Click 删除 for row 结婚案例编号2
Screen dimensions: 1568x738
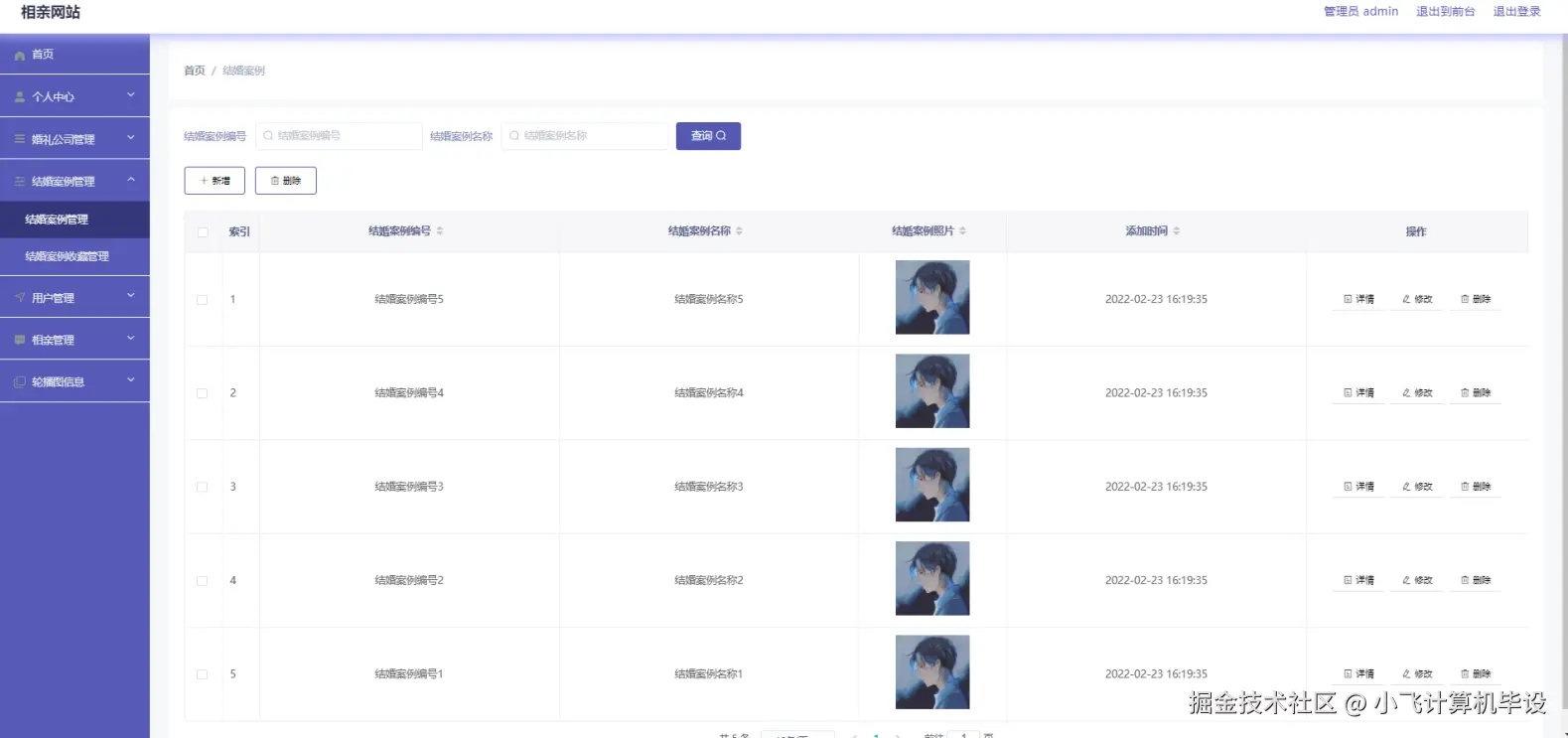(x=1476, y=580)
